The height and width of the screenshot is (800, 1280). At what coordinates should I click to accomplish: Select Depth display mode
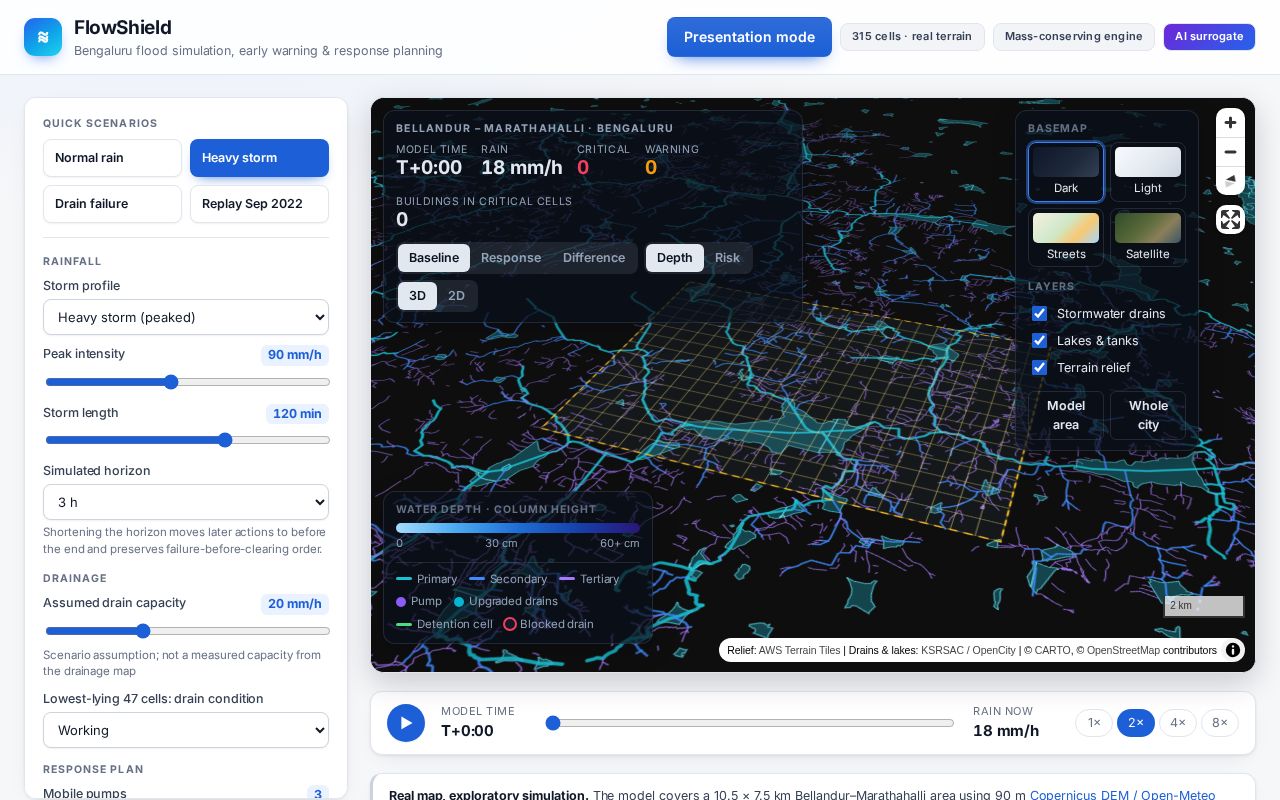point(675,258)
